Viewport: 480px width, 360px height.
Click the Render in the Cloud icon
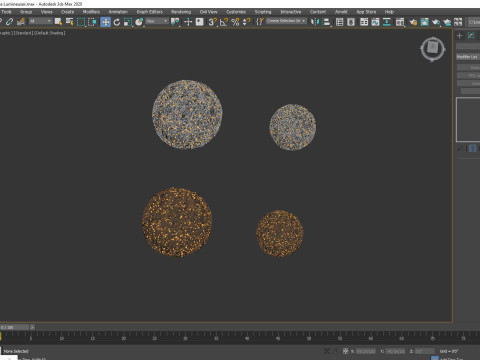pyautogui.click(x=447, y=22)
